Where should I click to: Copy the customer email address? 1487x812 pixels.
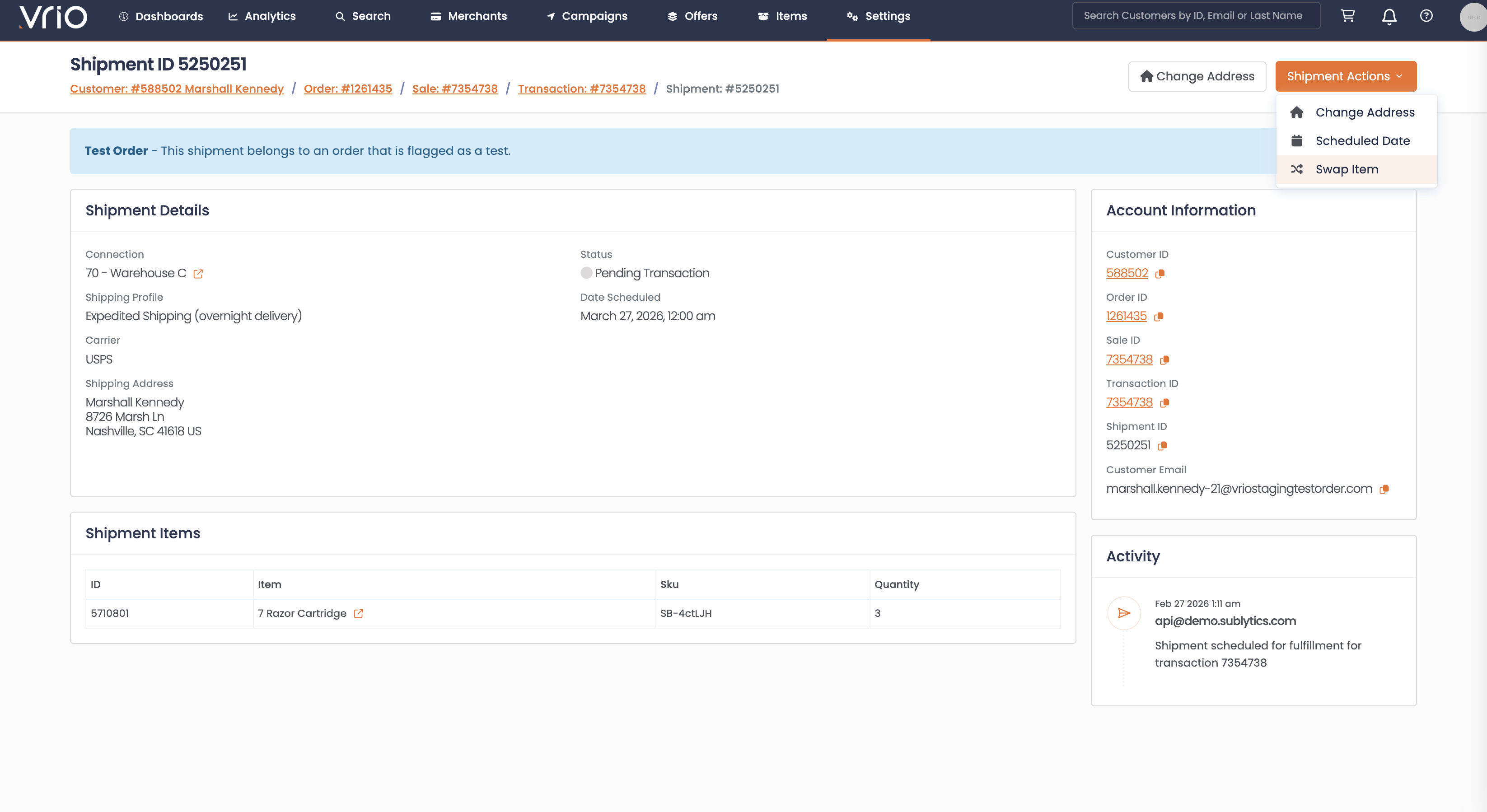point(1384,490)
